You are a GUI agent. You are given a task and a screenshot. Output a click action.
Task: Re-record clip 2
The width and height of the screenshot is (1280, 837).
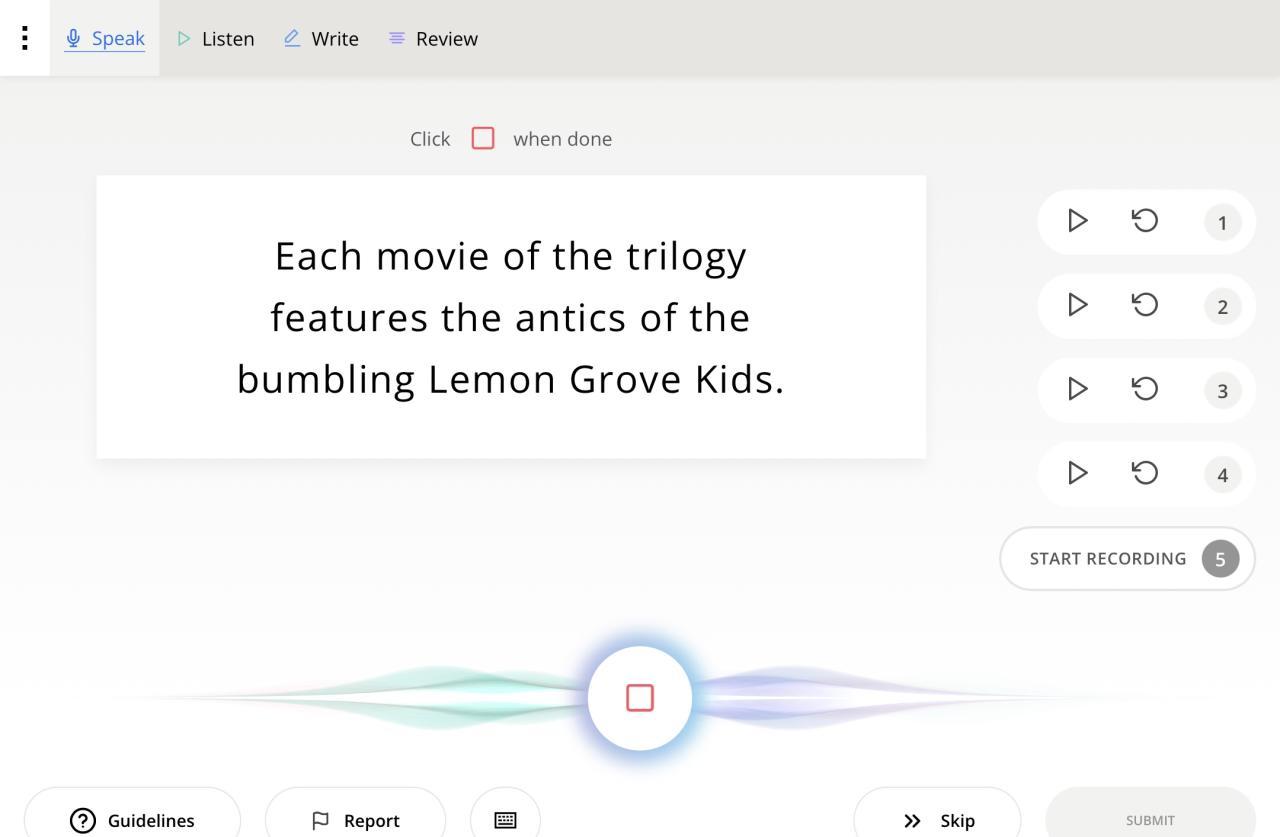pos(1145,305)
